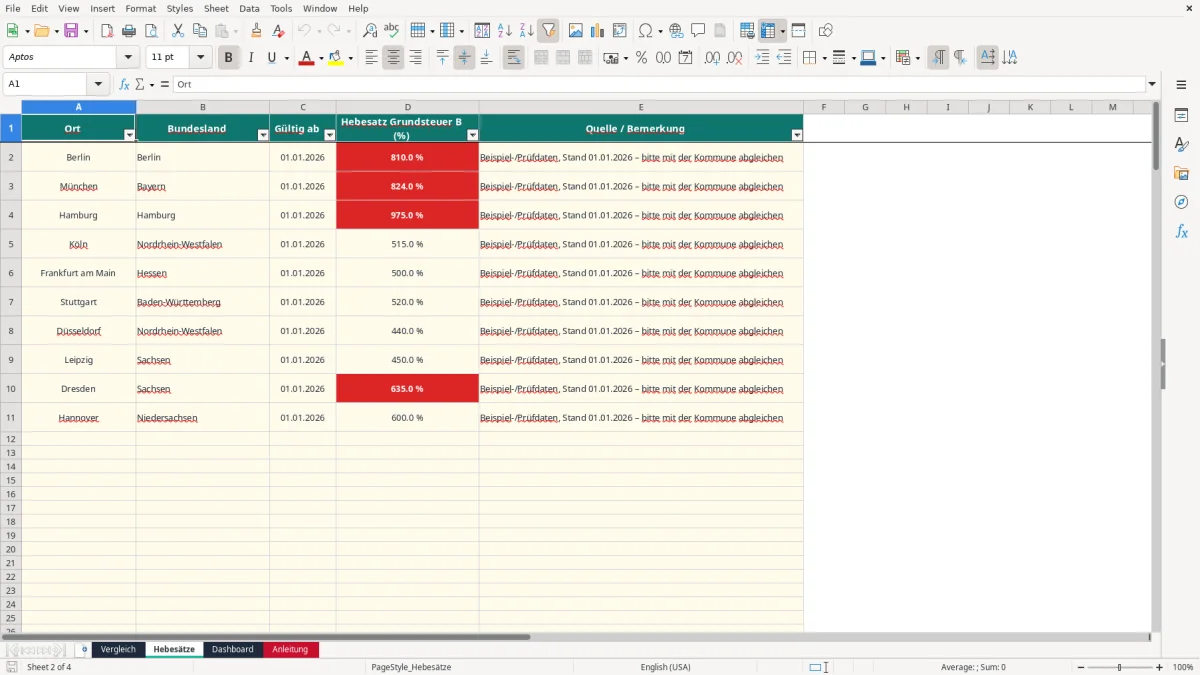Expand the formula bar
This screenshot has width=1200, height=675.
coord(1152,85)
